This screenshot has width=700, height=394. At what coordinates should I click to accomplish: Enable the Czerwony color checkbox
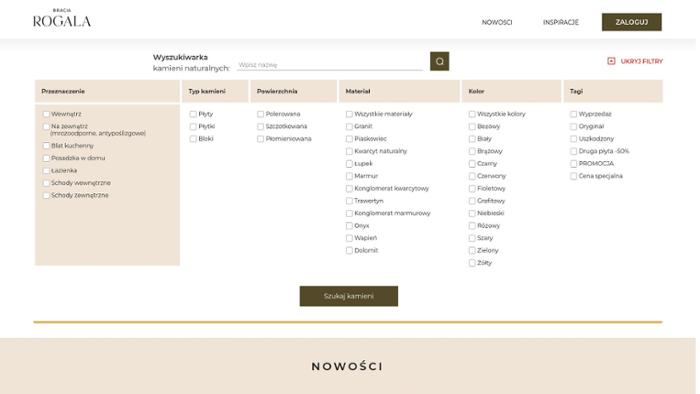[x=472, y=176]
